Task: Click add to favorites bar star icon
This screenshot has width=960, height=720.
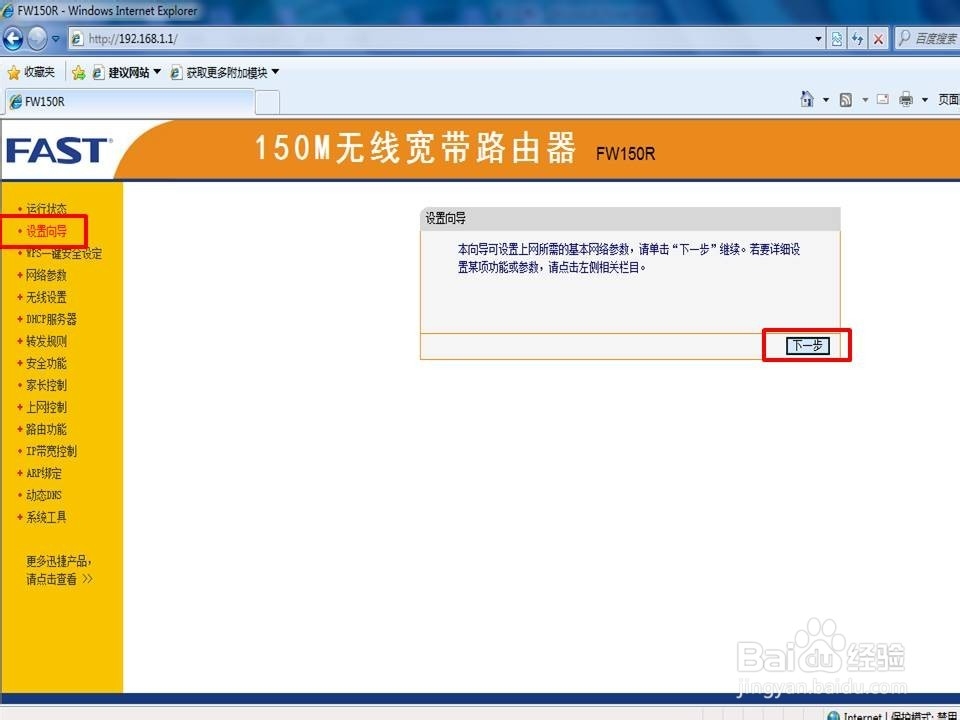Action: (78, 73)
